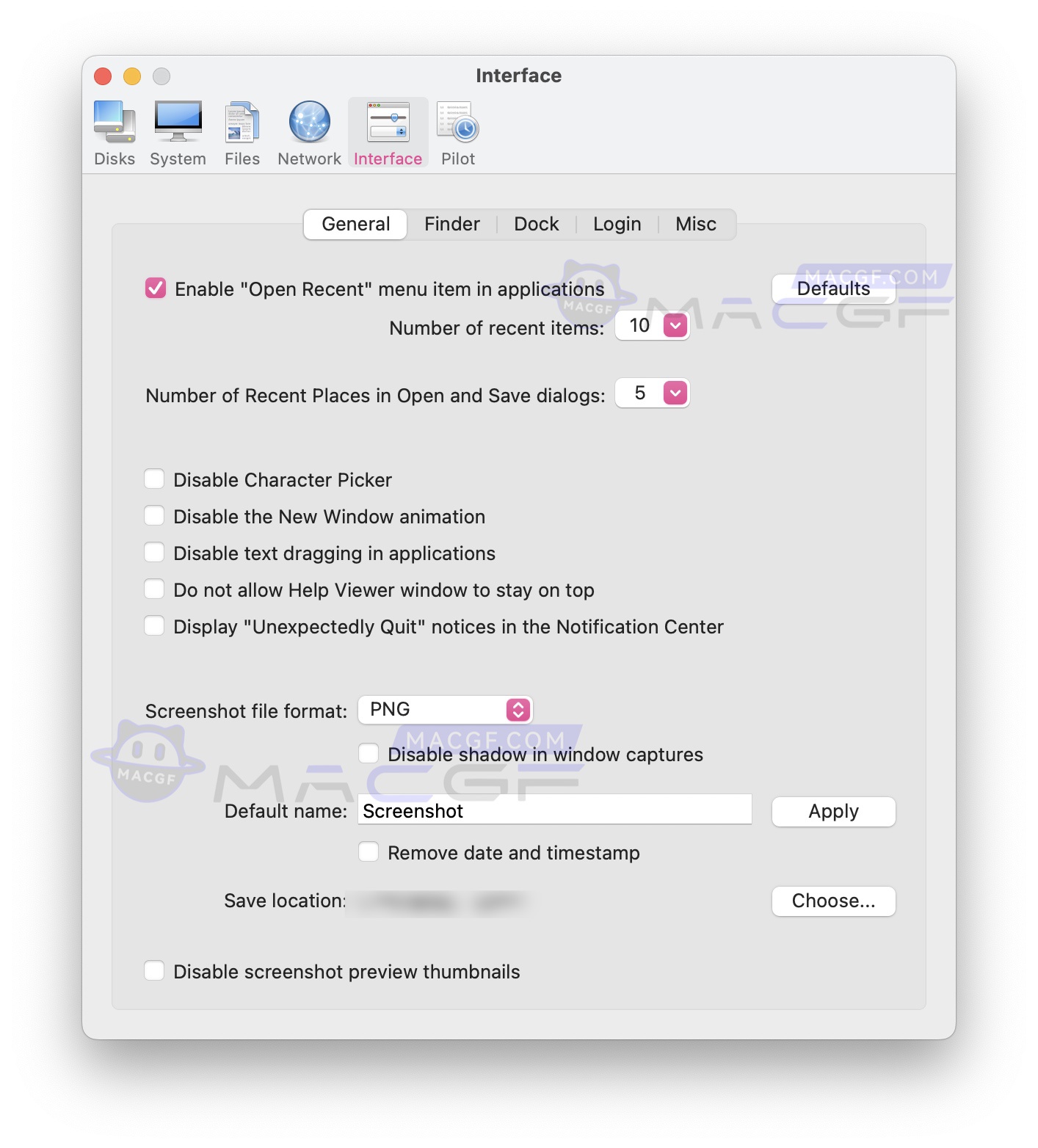Restore Defaults for this pane

point(833,288)
